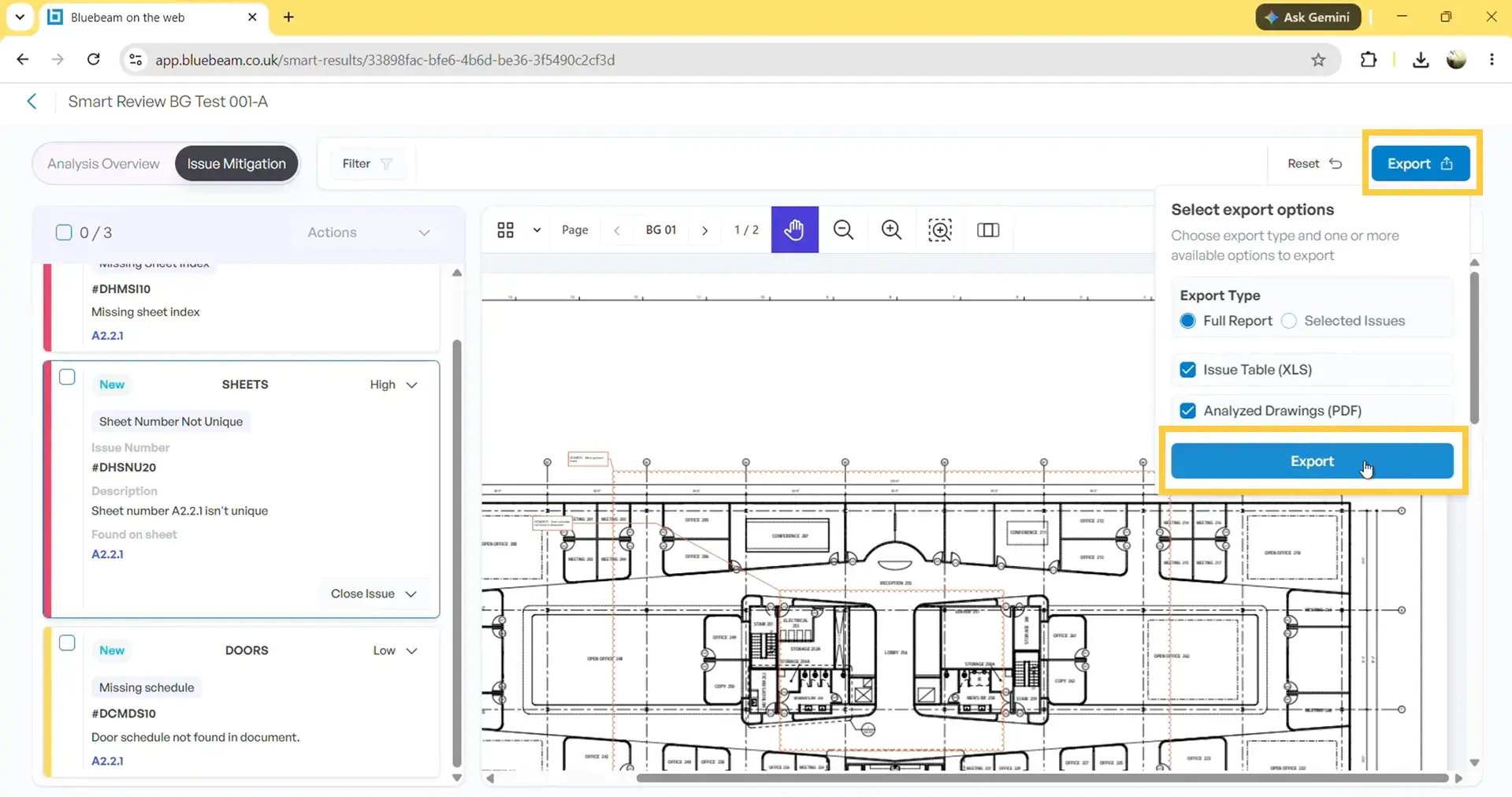Go back using the blue chevron beside Smart Review title
The image size is (1512, 797).
coord(32,101)
